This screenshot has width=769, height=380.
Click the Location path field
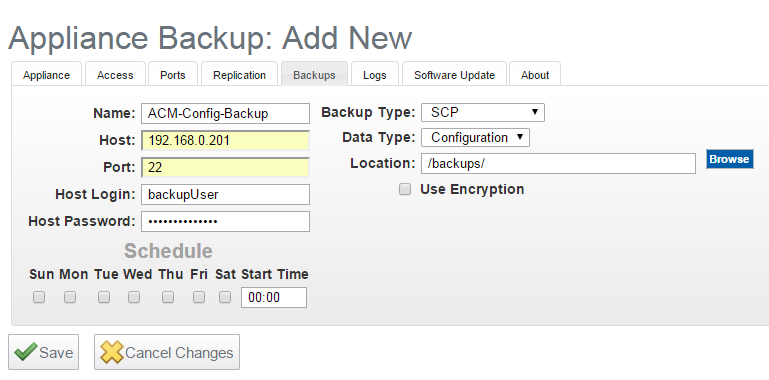[x=558, y=163]
